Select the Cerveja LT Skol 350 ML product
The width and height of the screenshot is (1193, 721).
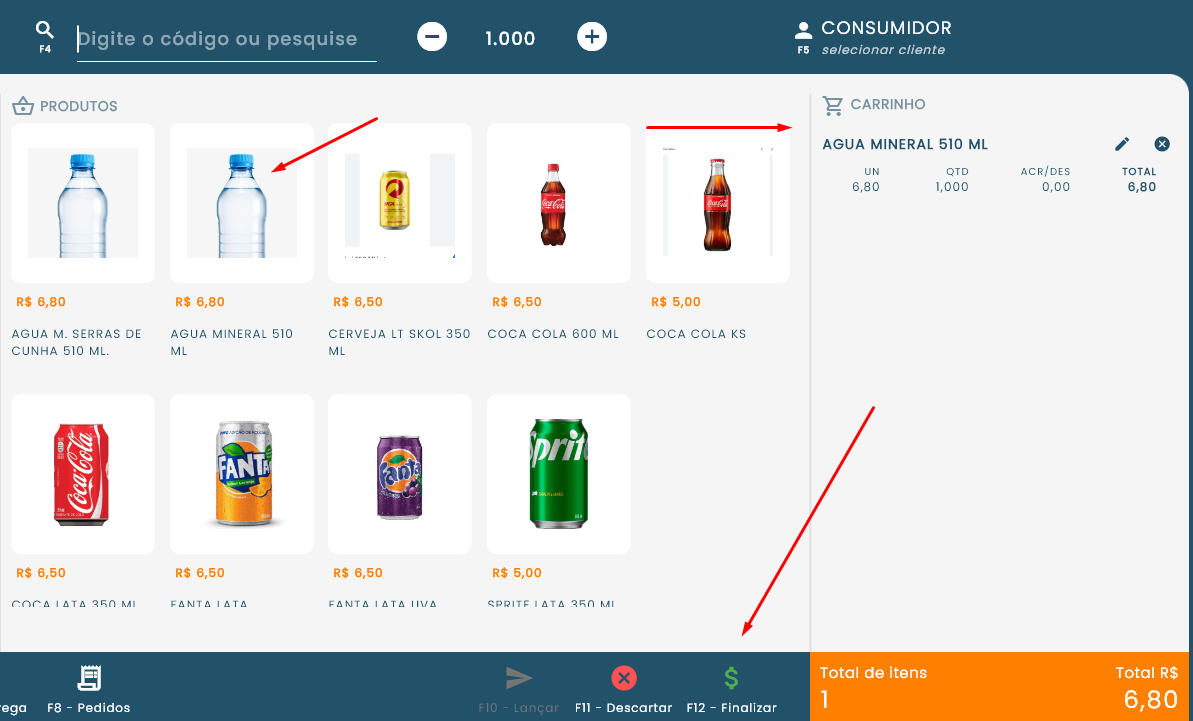coord(399,203)
